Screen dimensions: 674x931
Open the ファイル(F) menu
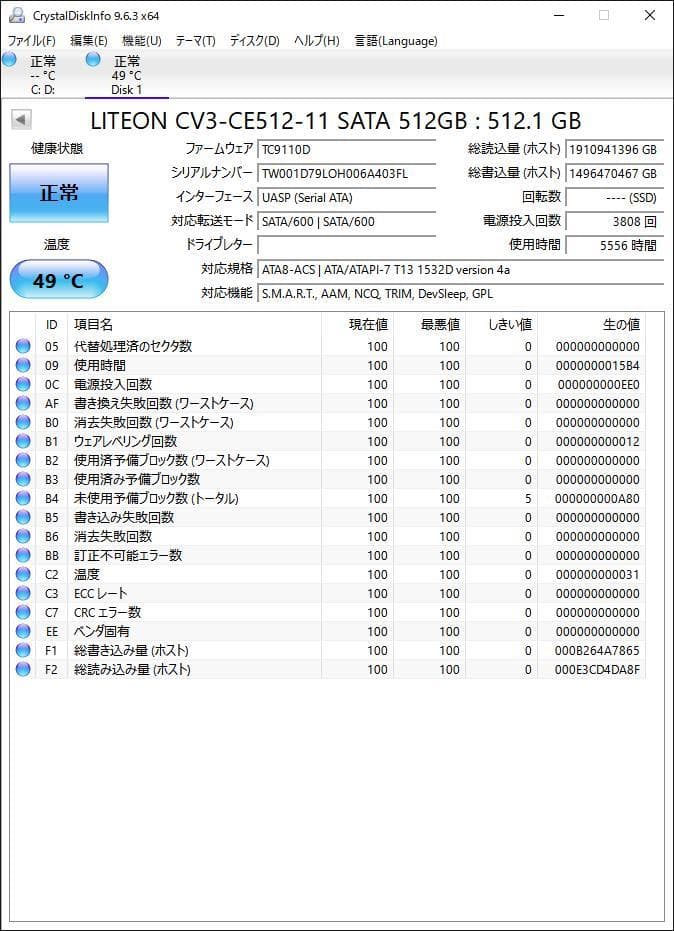[x=31, y=41]
